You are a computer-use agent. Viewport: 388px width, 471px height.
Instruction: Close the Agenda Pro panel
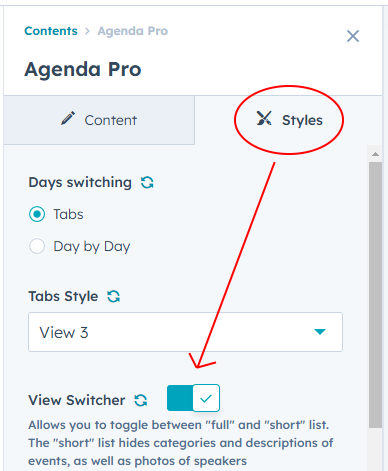pos(353,36)
